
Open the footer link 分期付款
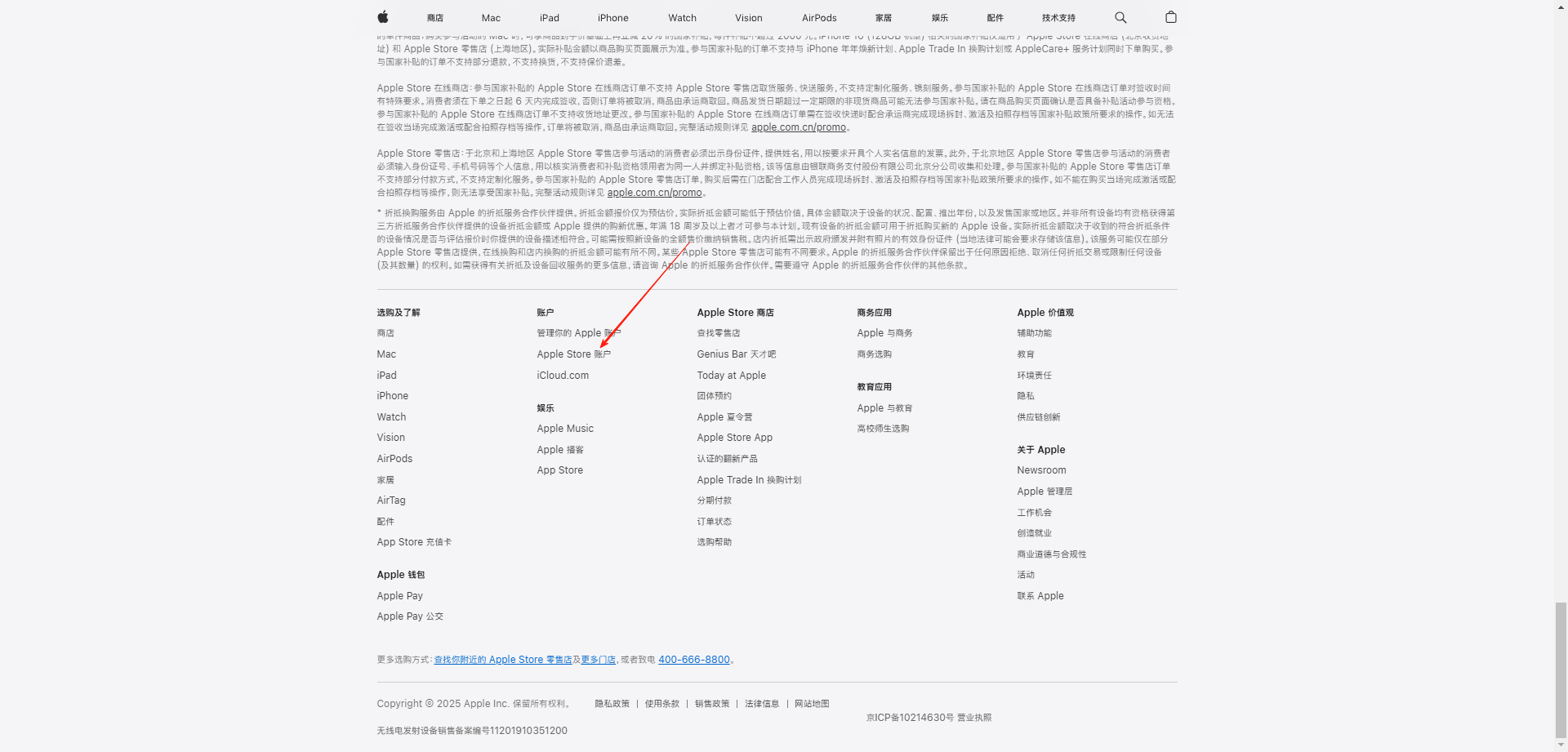[x=714, y=501]
